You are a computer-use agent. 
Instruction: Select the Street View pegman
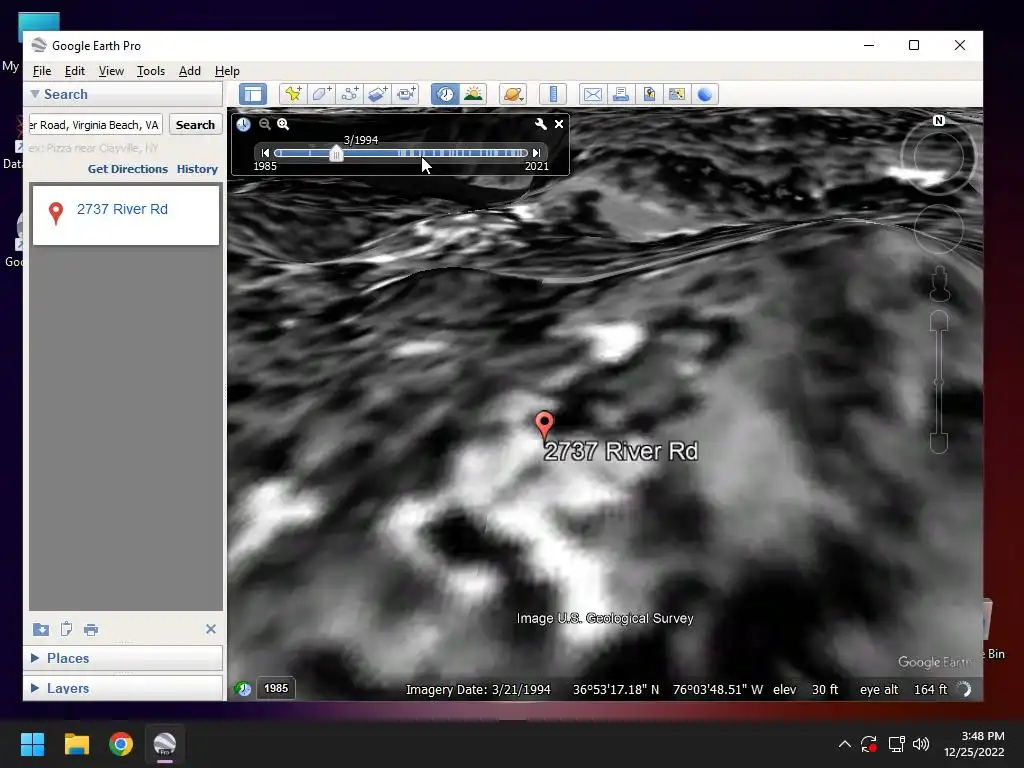[939, 283]
